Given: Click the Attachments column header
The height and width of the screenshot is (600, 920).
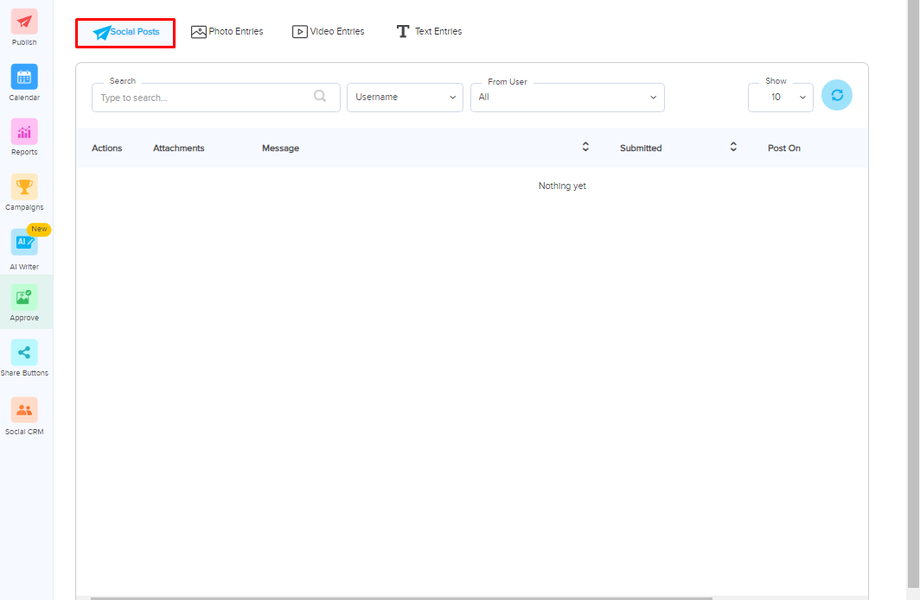Looking at the screenshot, I should pos(179,148).
